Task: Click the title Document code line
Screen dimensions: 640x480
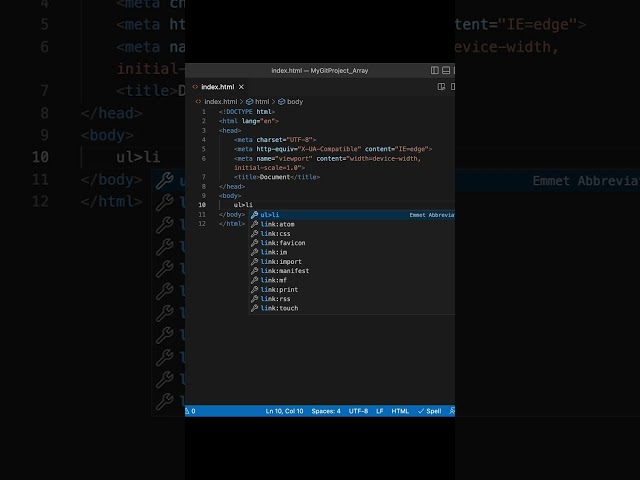Action: pyautogui.click(x=277, y=177)
